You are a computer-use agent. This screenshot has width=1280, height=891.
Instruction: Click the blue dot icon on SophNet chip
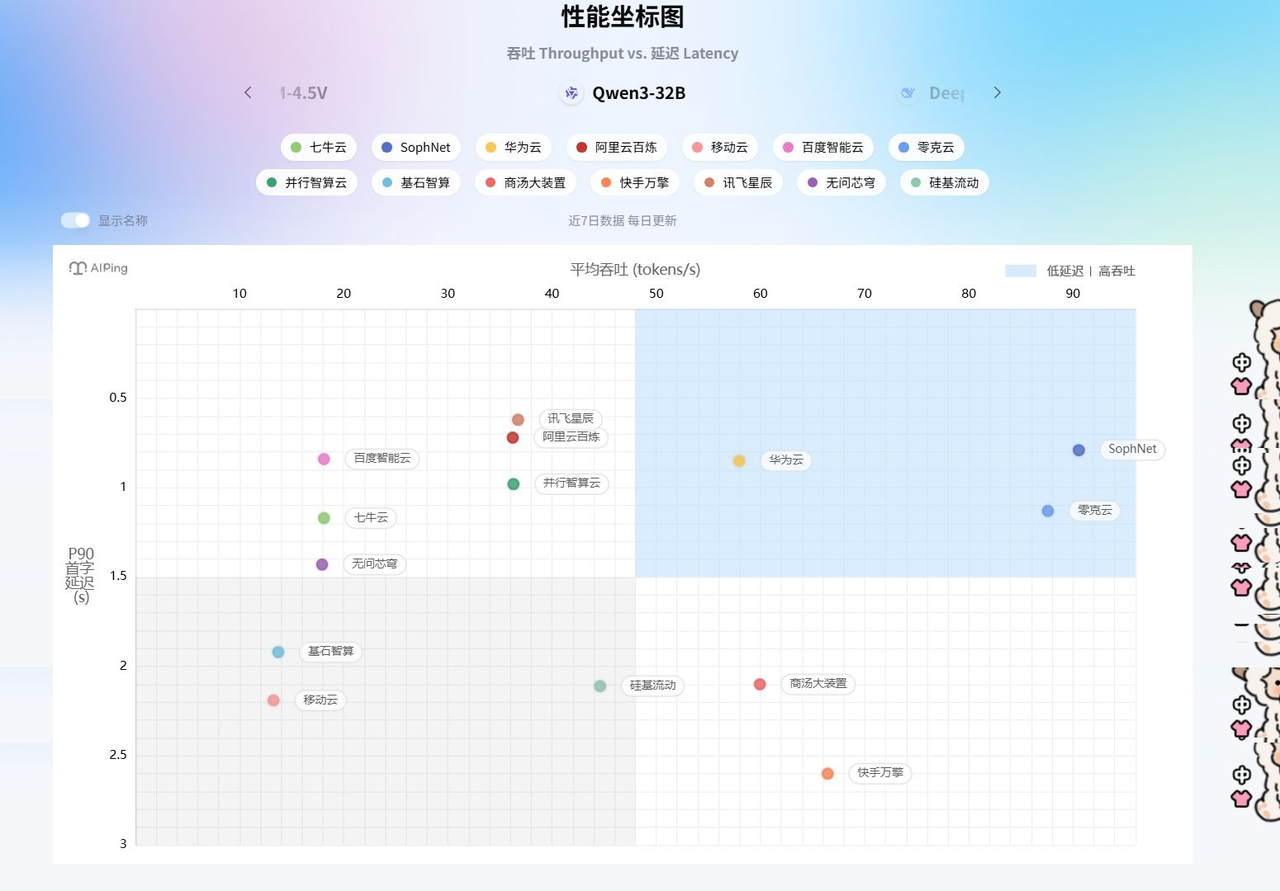pyautogui.click(x=384, y=147)
